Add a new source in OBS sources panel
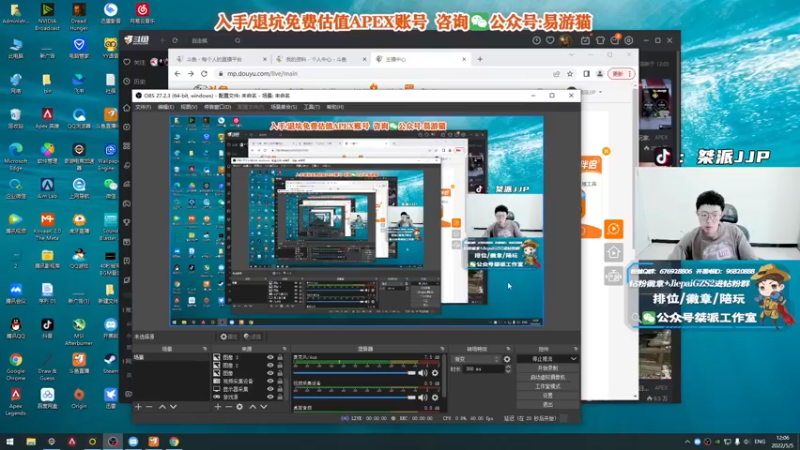 (x=218, y=407)
